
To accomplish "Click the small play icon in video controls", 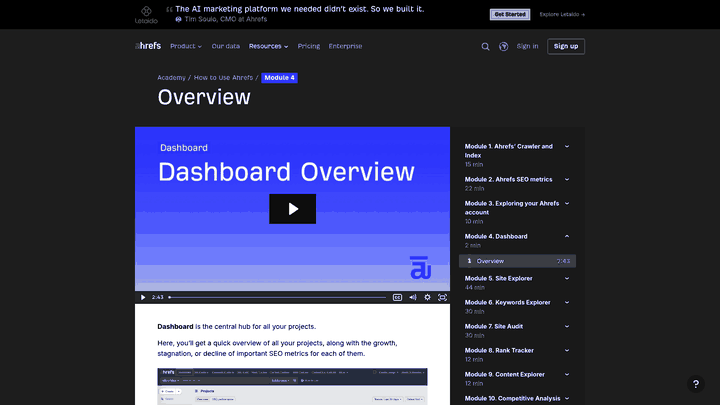I will click(x=143, y=297).
